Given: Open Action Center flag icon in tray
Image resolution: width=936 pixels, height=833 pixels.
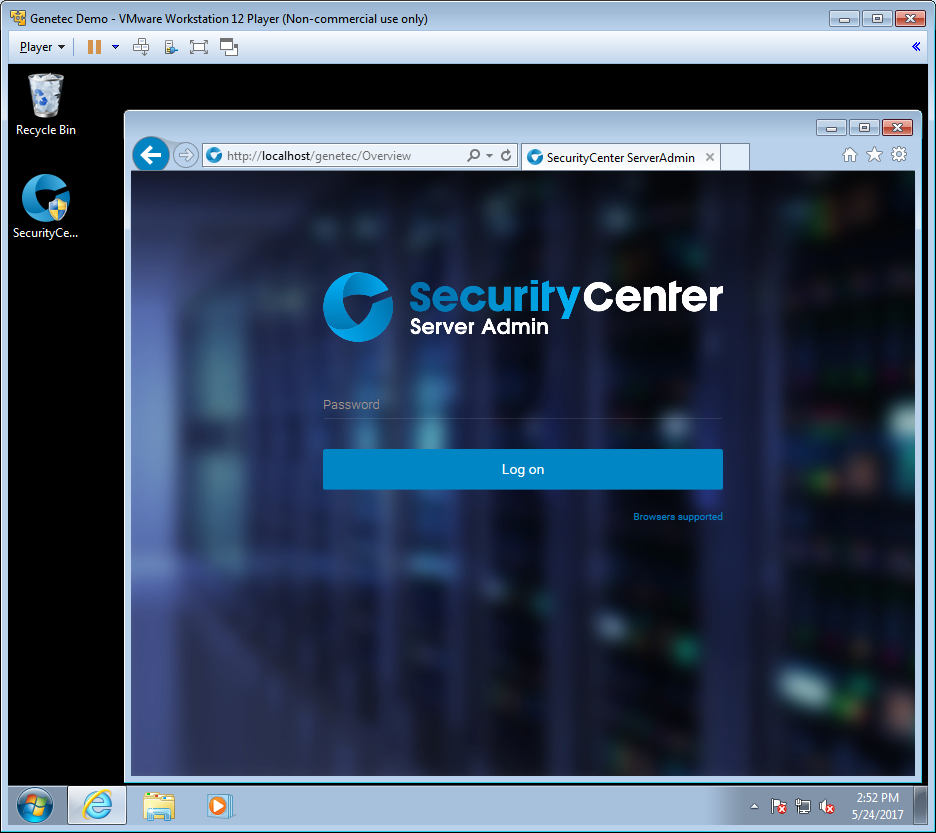Looking at the screenshot, I should (x=778, y=806).
